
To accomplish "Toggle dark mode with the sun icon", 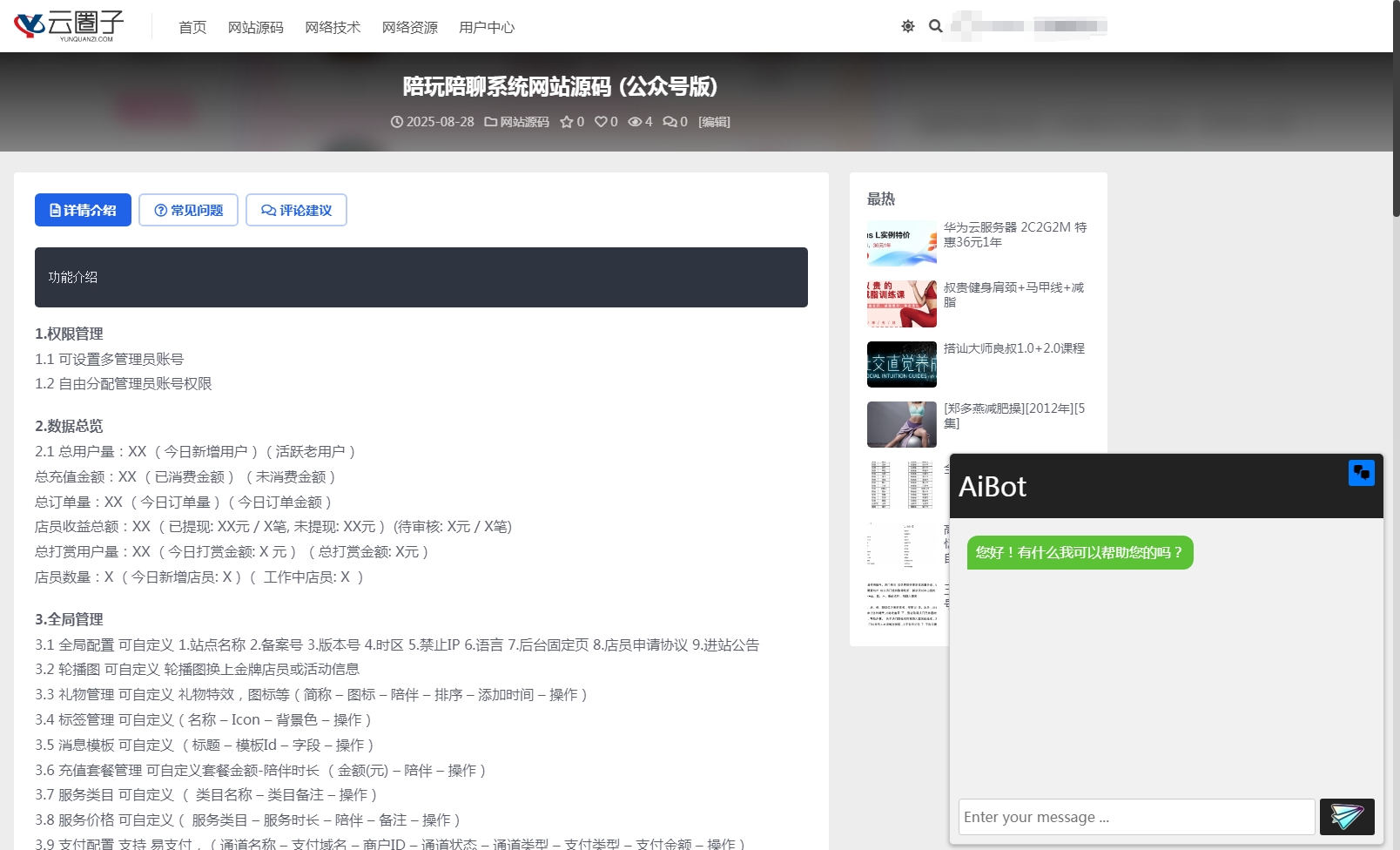I will point(906,26).
